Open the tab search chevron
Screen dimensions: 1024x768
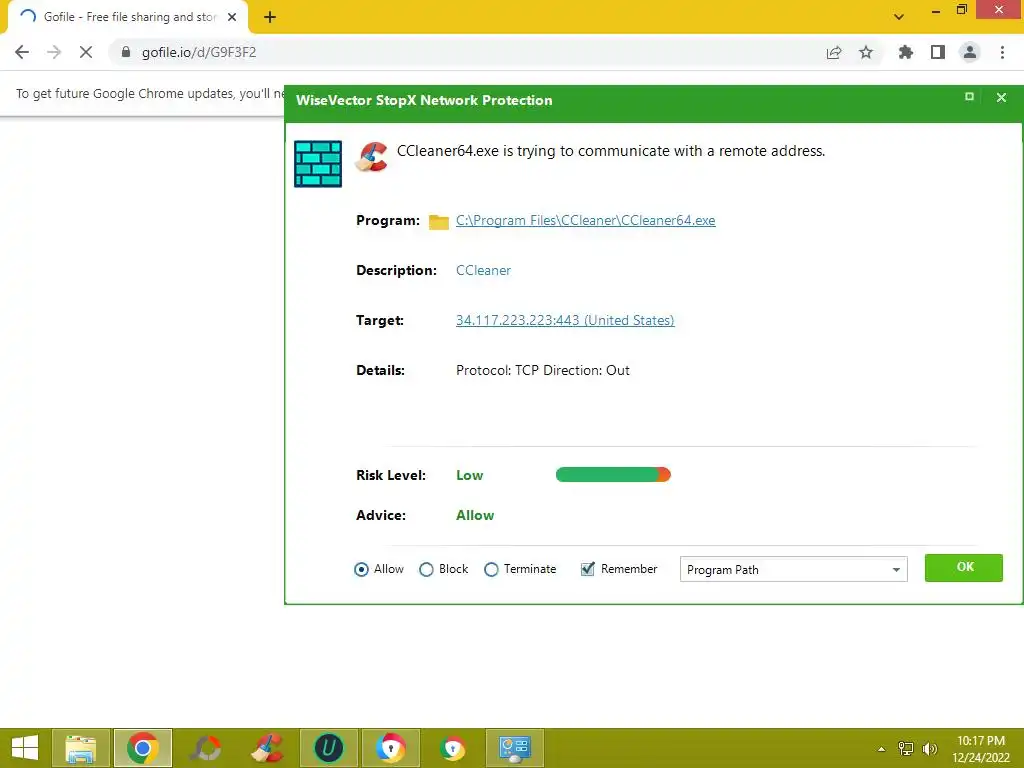pyautogui.click(x=899, y=17)
